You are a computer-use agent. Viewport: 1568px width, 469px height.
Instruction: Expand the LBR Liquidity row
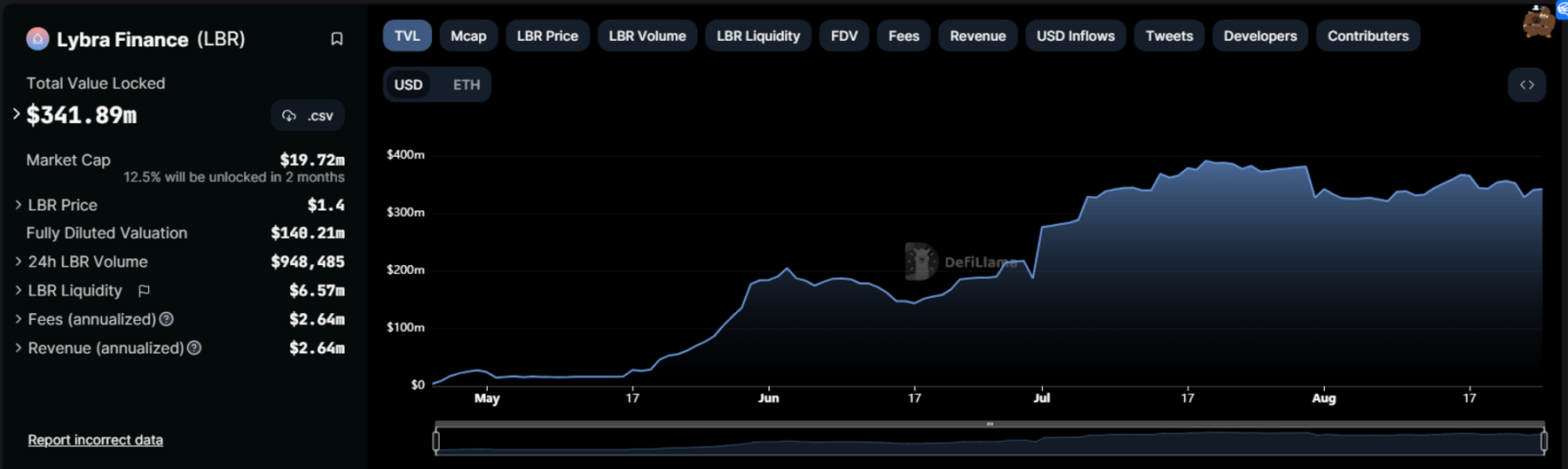[x=18, y=290]
